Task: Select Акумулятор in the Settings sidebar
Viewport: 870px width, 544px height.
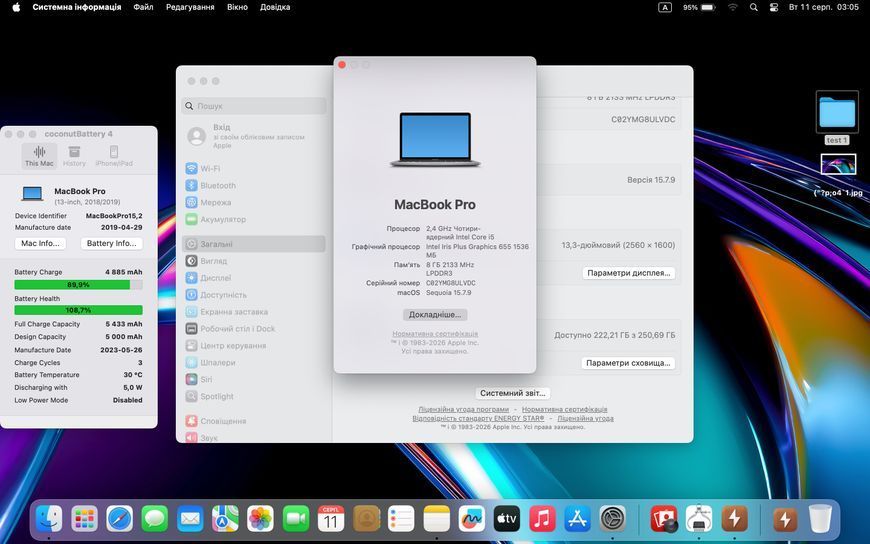Action: coord(254,219)
